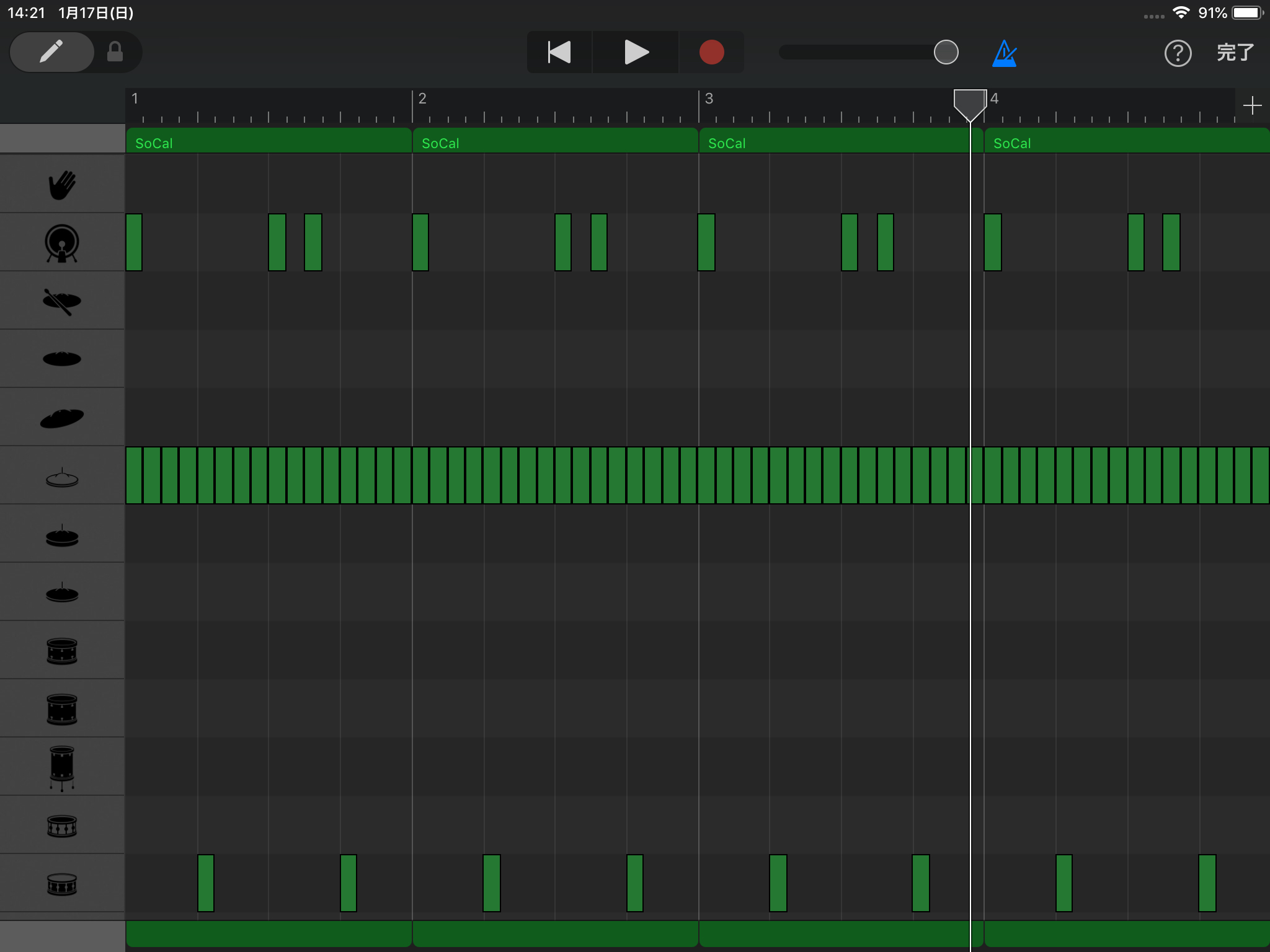1270x952 pixels.
Task: Open the help question mark
Action: pos(1178,53)
